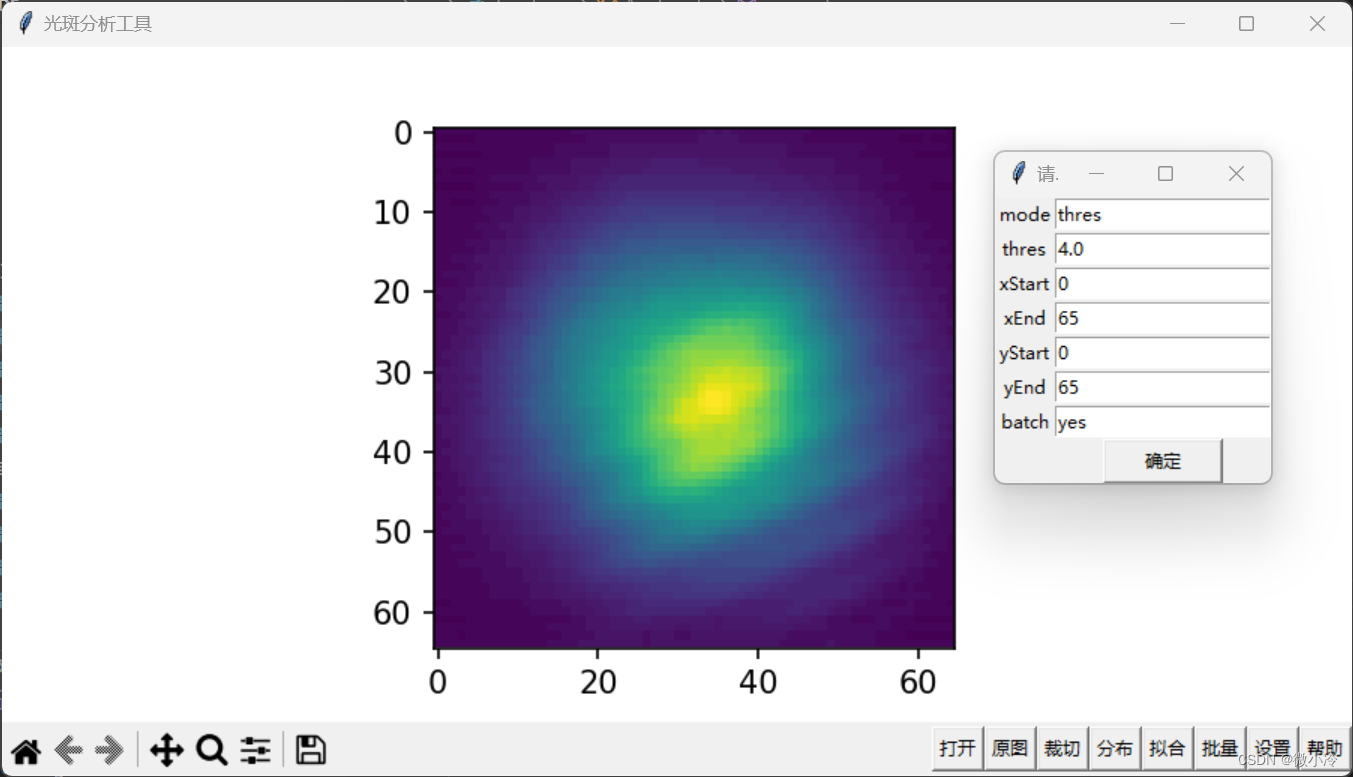This screenshot has height=777, width=1353.
Task: Click the 拟合 button
Action: click(x=1167, y=749)
